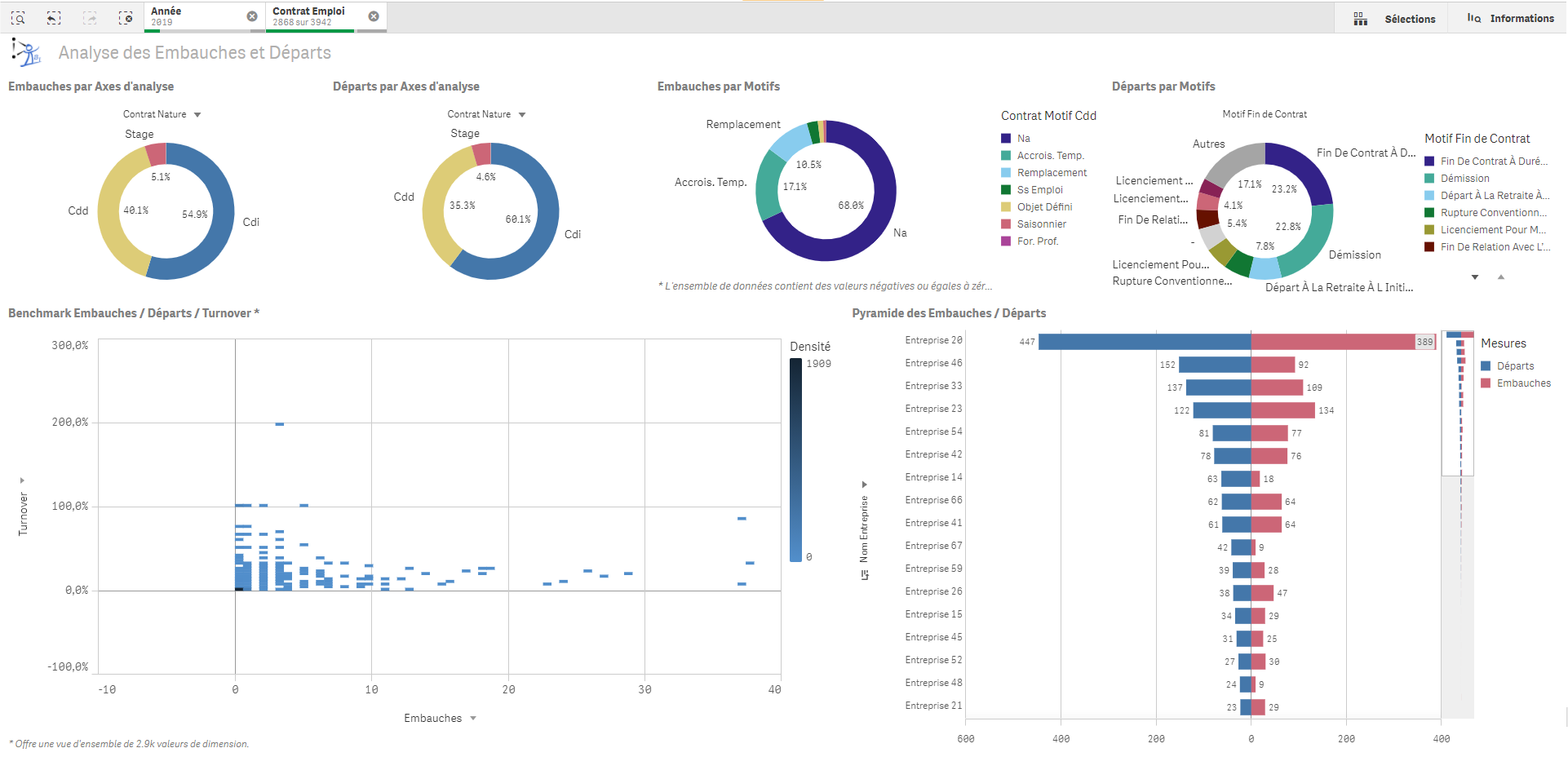Step back to the previous selection
1568x757 pixels.
tap(54, 17)
